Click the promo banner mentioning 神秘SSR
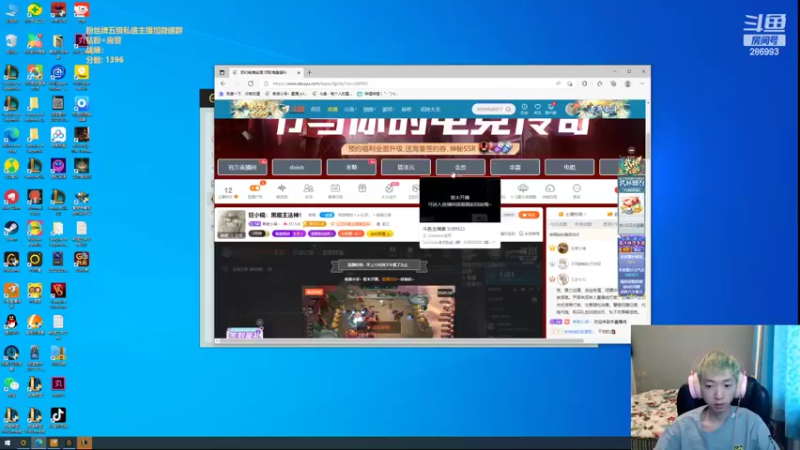800x450 pixels. coord(430,148)
